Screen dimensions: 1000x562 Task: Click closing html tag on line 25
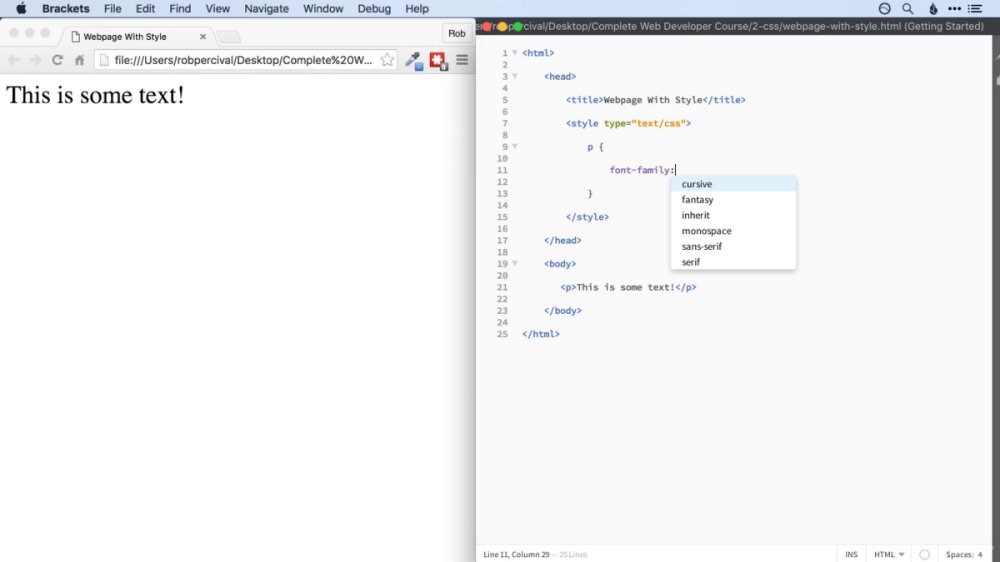point(541,334)
